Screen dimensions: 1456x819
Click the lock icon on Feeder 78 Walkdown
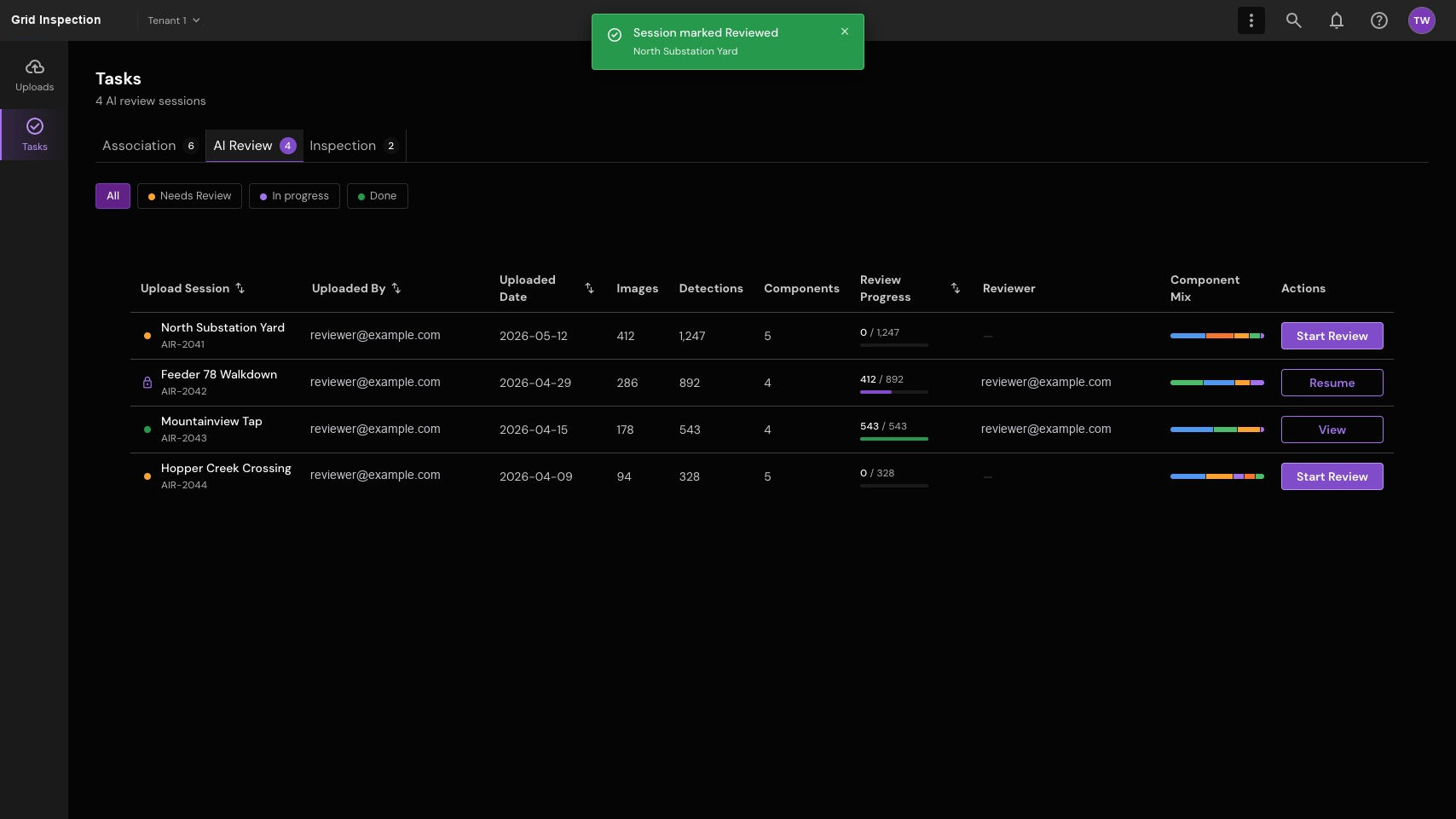[147, 383]
